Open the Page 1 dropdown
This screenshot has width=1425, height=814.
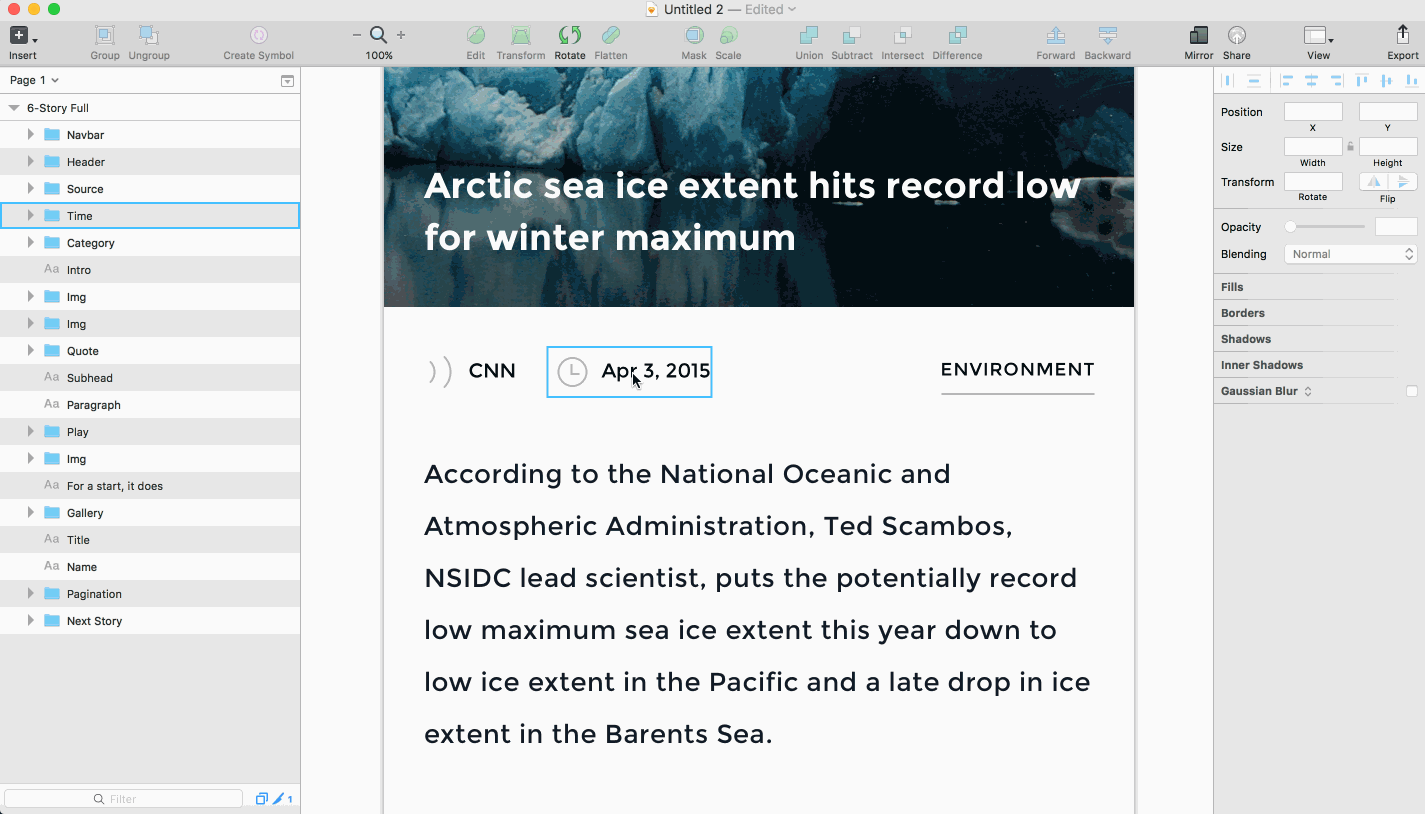click(34, 80)
